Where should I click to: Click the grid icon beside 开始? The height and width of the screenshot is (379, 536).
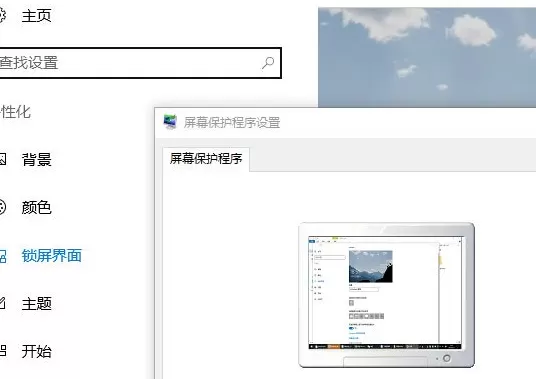point(2,351)
